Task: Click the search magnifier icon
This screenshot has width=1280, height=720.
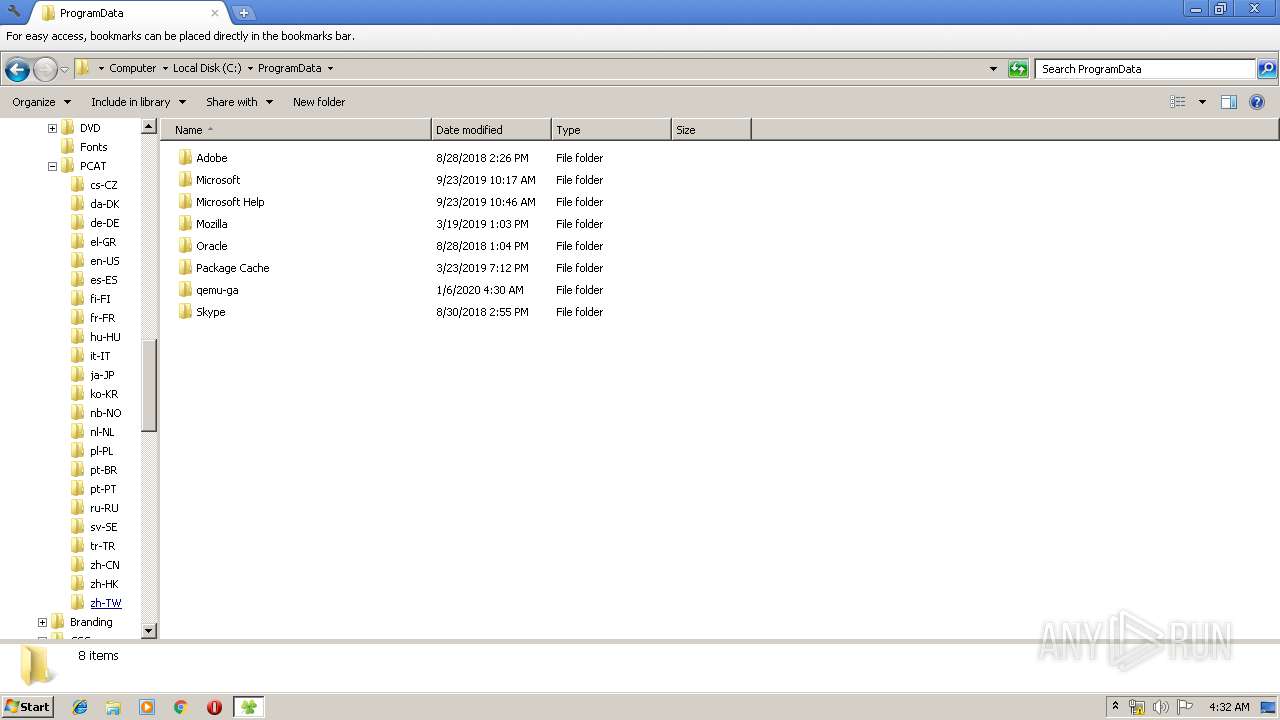Action: click(1267, 69)
